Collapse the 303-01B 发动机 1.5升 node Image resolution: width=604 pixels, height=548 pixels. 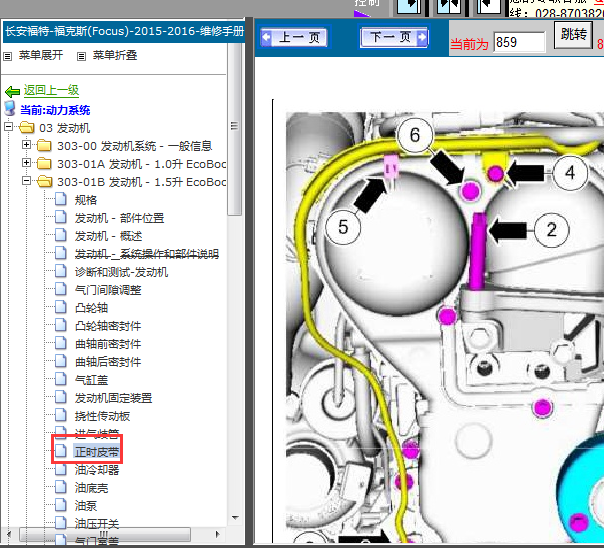click(26, 180)
